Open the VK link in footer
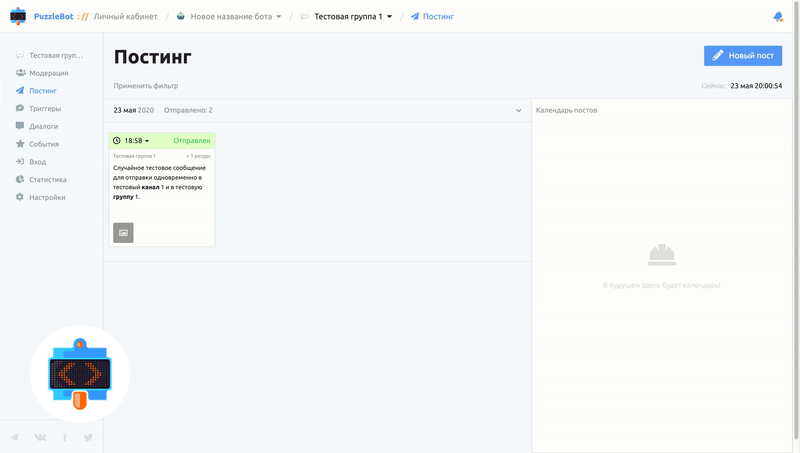The width and height of the screenshot is (800, 453). [x=40, y=437]
